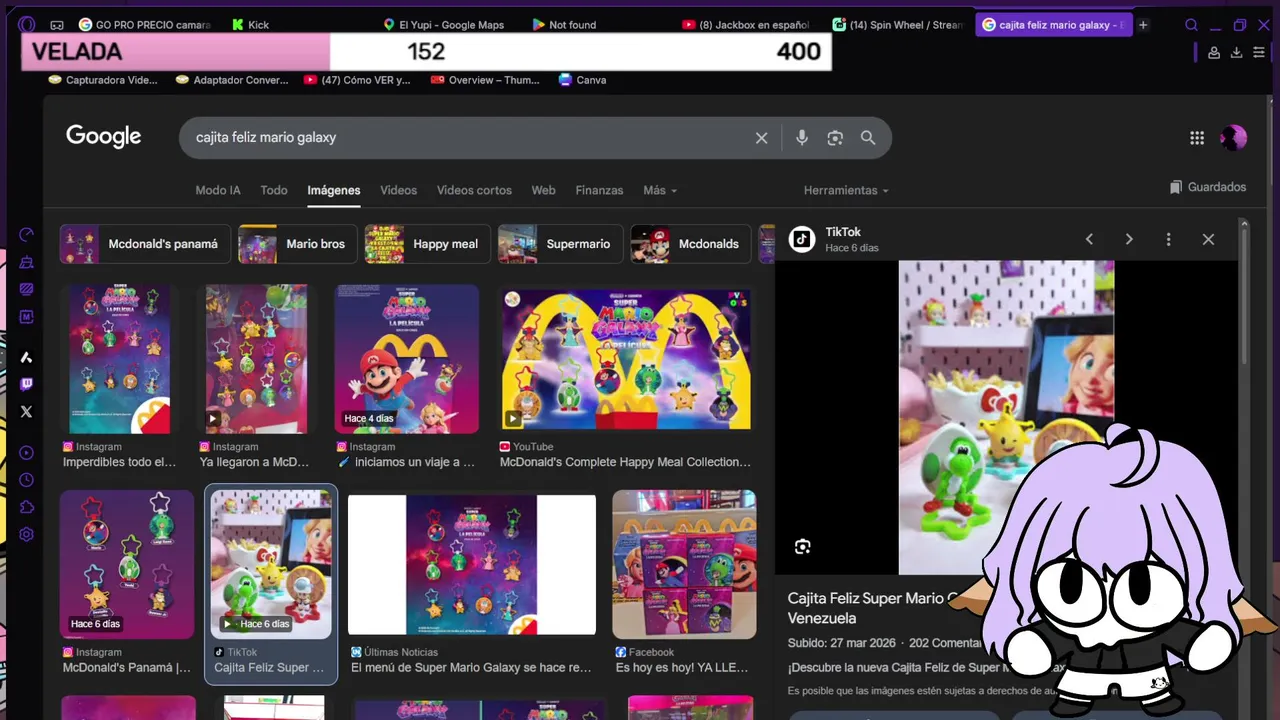Filter by Supermario chip
Viewport: 1280px width, 720px height.
(x=560, y=244)
